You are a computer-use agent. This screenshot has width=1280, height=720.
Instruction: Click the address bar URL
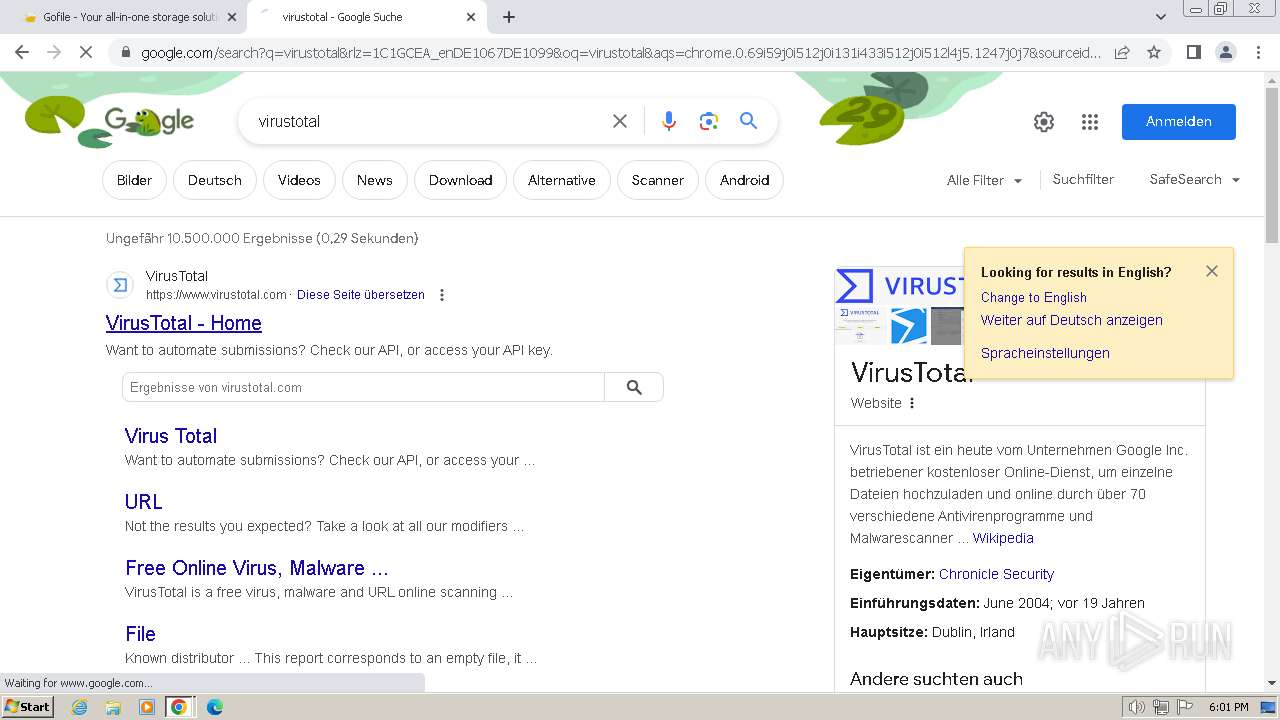pyautogui.click(x=620, y=52)
